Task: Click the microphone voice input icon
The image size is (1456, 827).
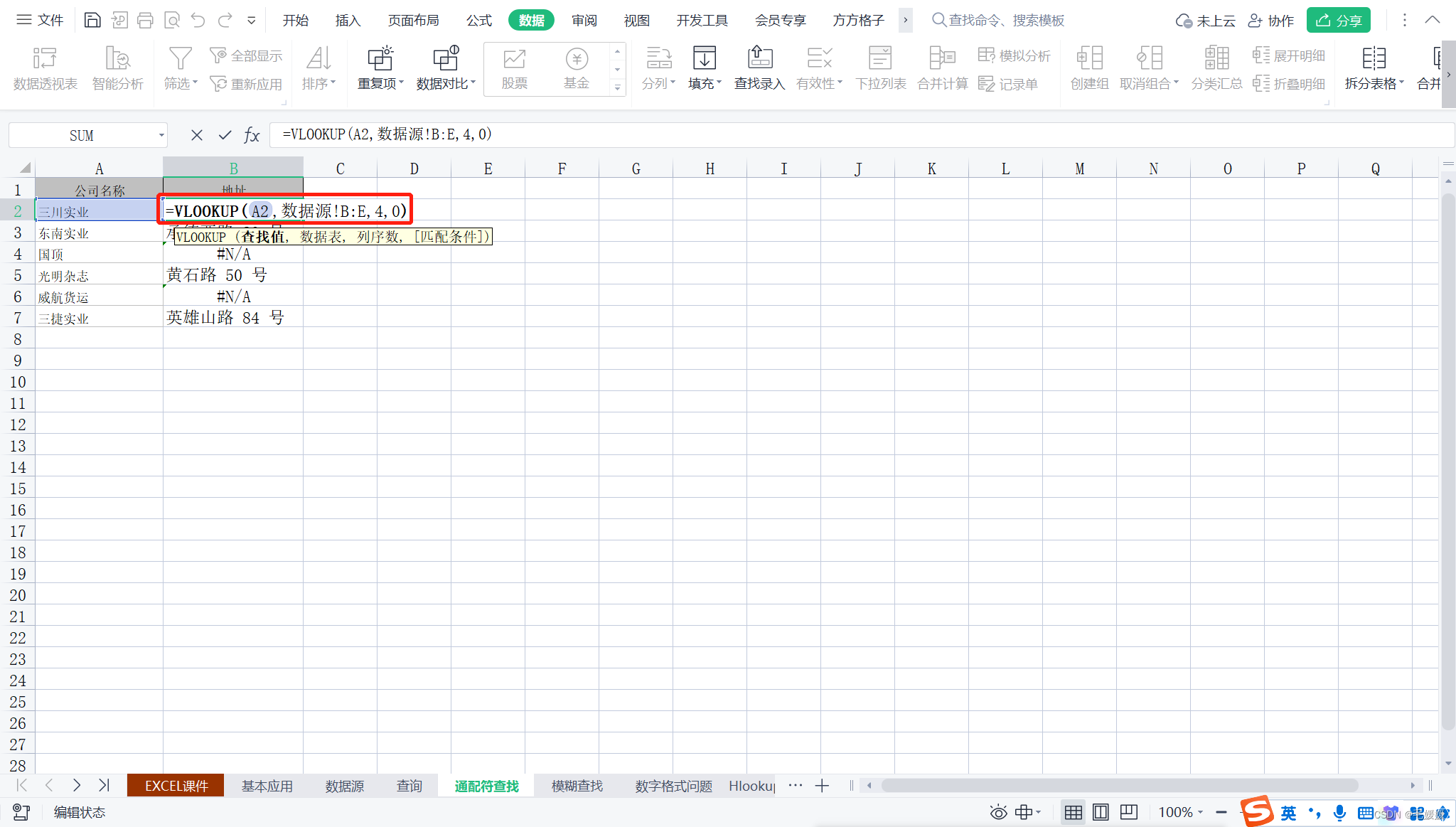Action: tap(1339, 812)
